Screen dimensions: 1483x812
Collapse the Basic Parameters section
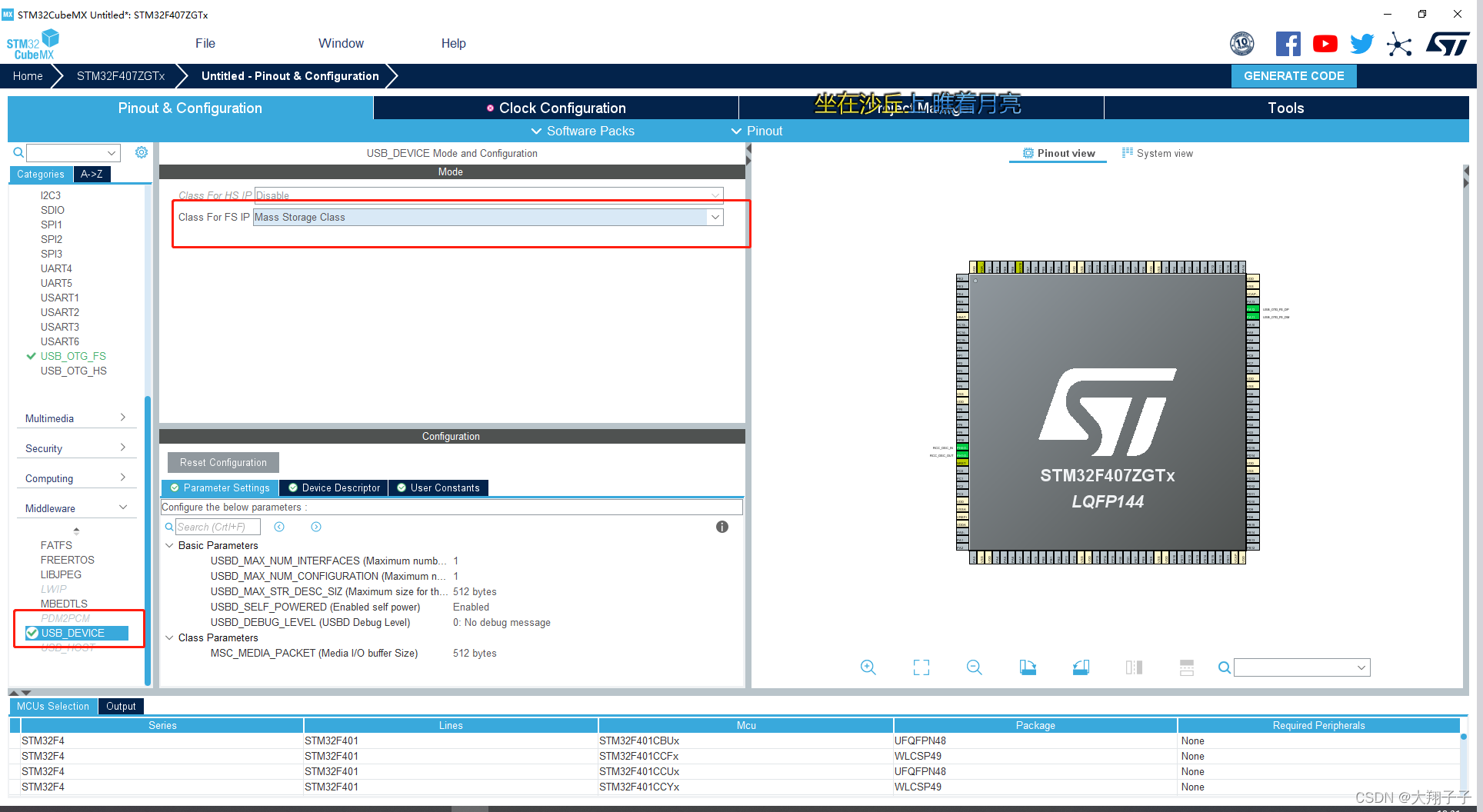pos(170,545)
